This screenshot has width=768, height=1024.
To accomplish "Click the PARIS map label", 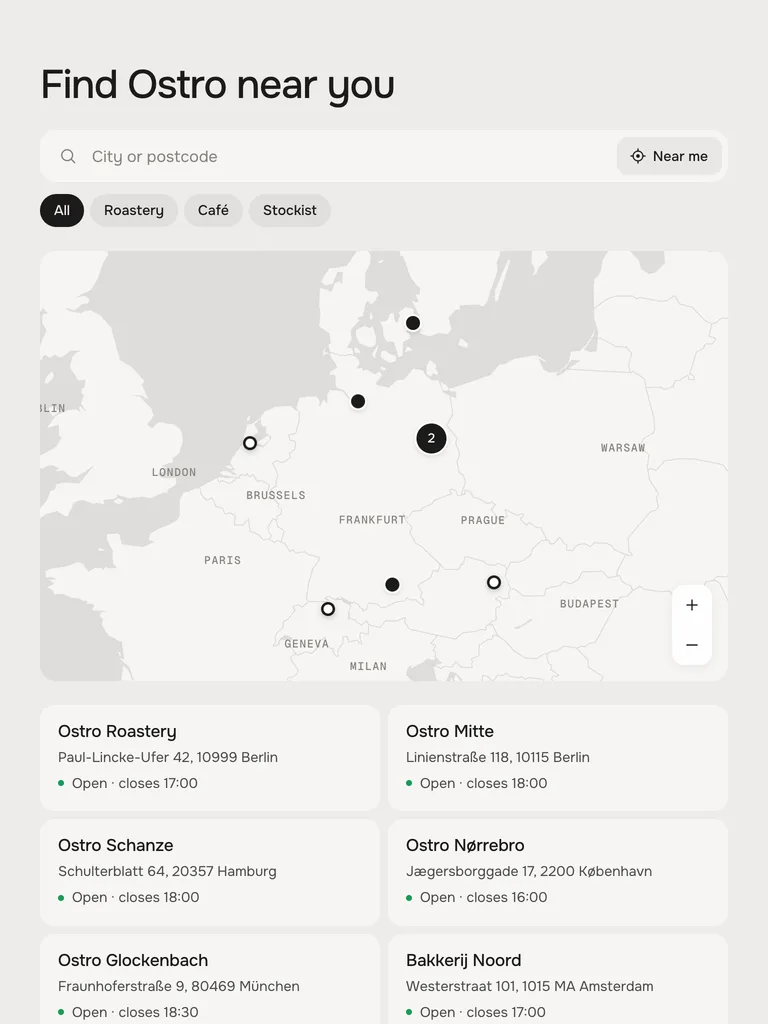I will click(x=223, y=560).
